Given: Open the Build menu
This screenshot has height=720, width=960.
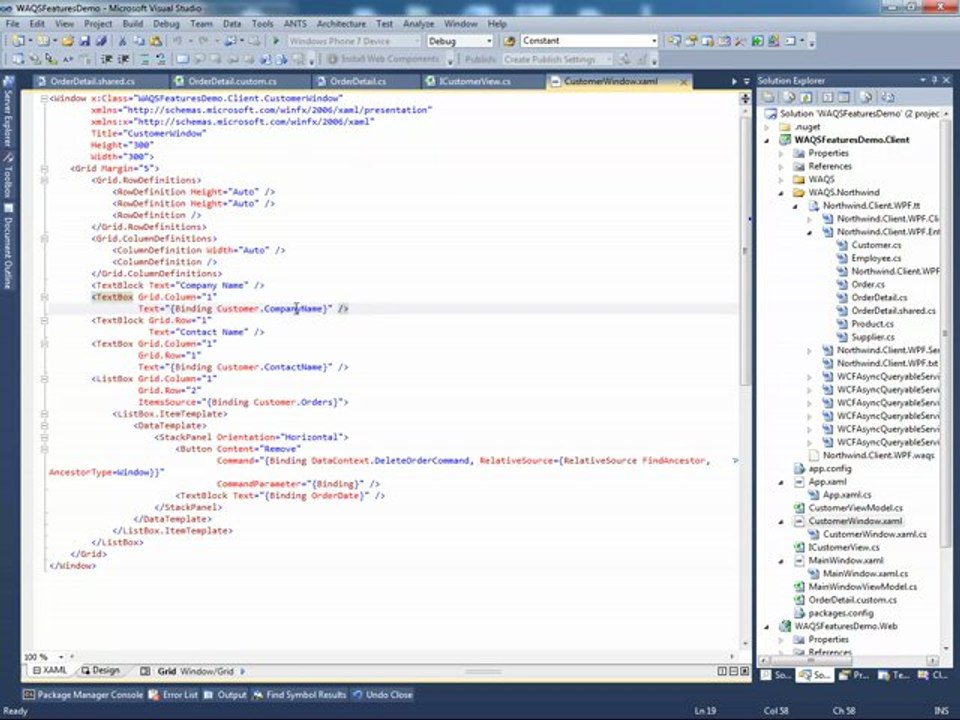Looking at the screenshot, I should (x=132, y=24).
